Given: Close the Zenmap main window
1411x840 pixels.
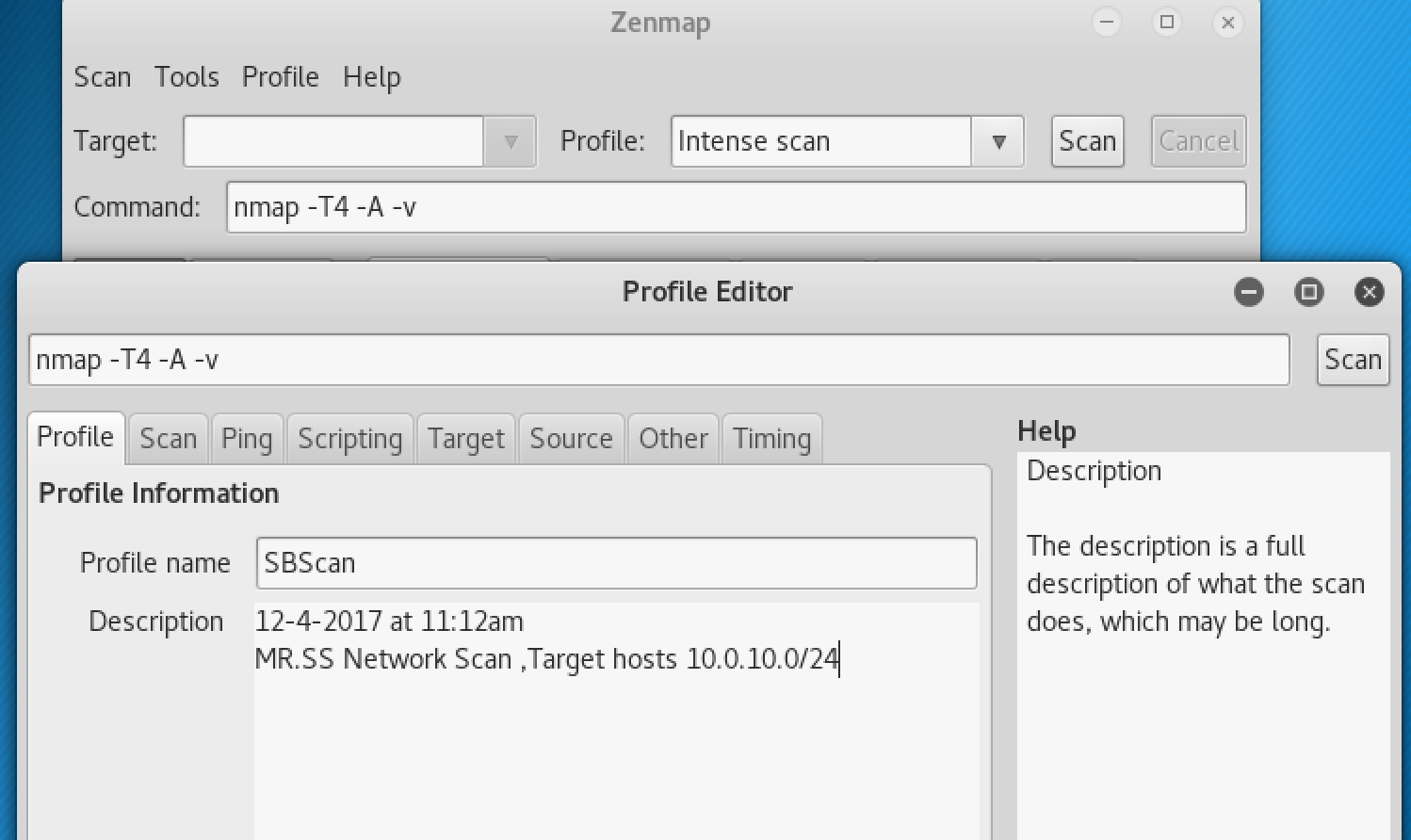Looking at the screenshot, I should pos(1227,23).
